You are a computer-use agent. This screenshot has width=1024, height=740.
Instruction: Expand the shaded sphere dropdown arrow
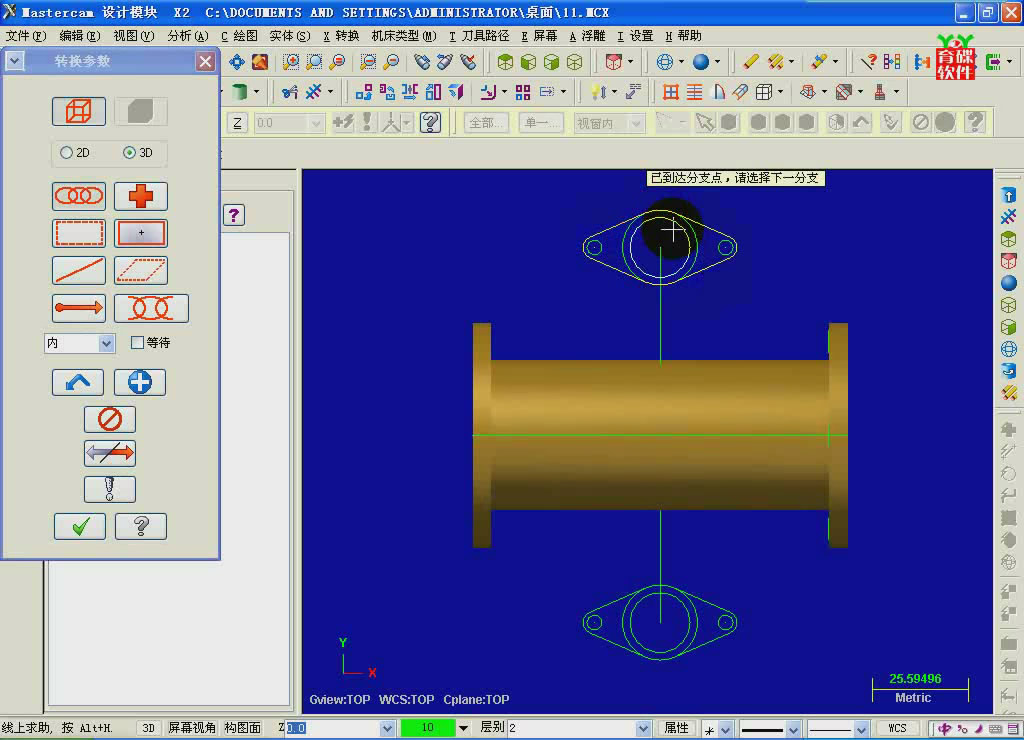(x=717, y=62)
